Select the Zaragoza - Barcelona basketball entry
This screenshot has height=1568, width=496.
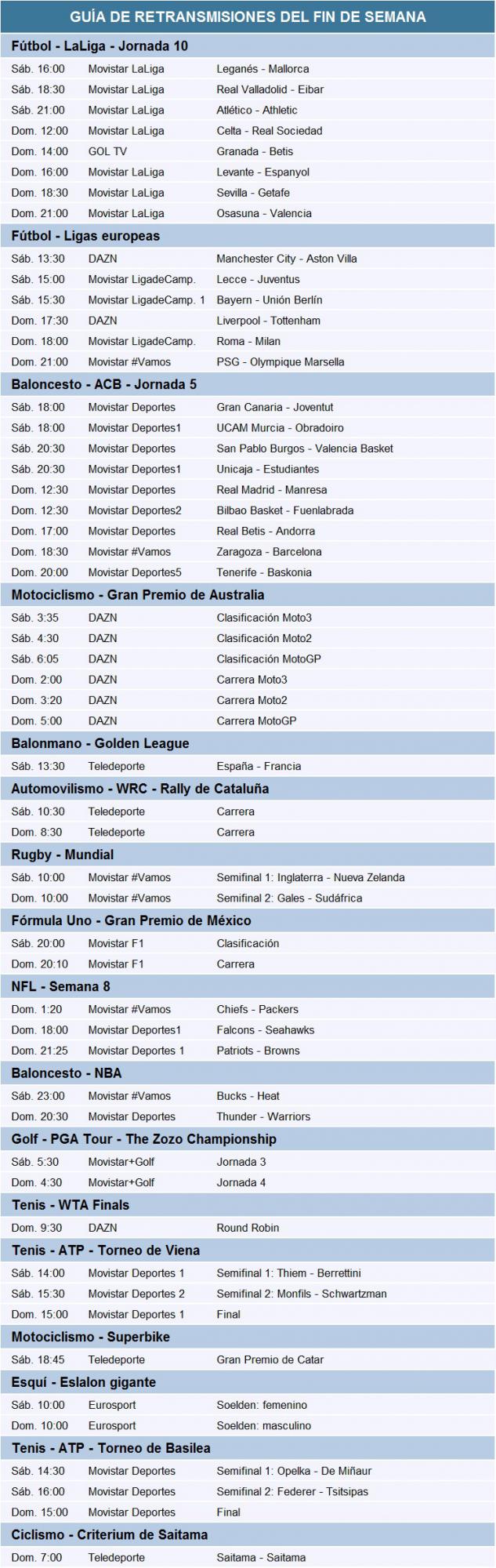pyautogui.click(x=269, y=552)
